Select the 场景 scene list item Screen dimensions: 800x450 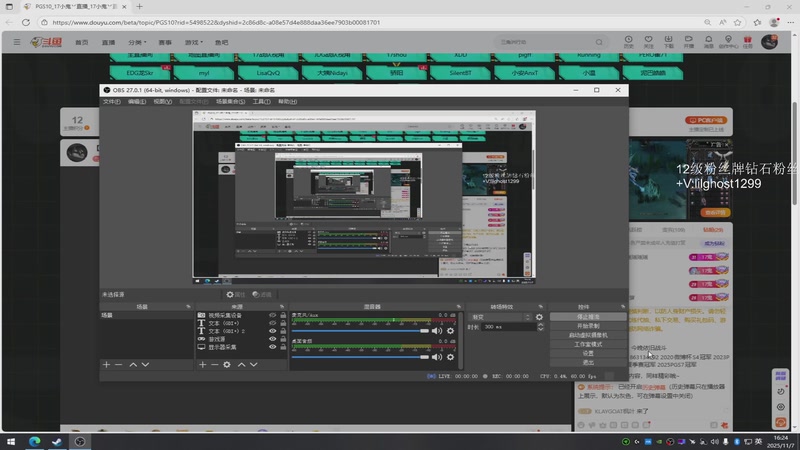click(x=146, y=315)
